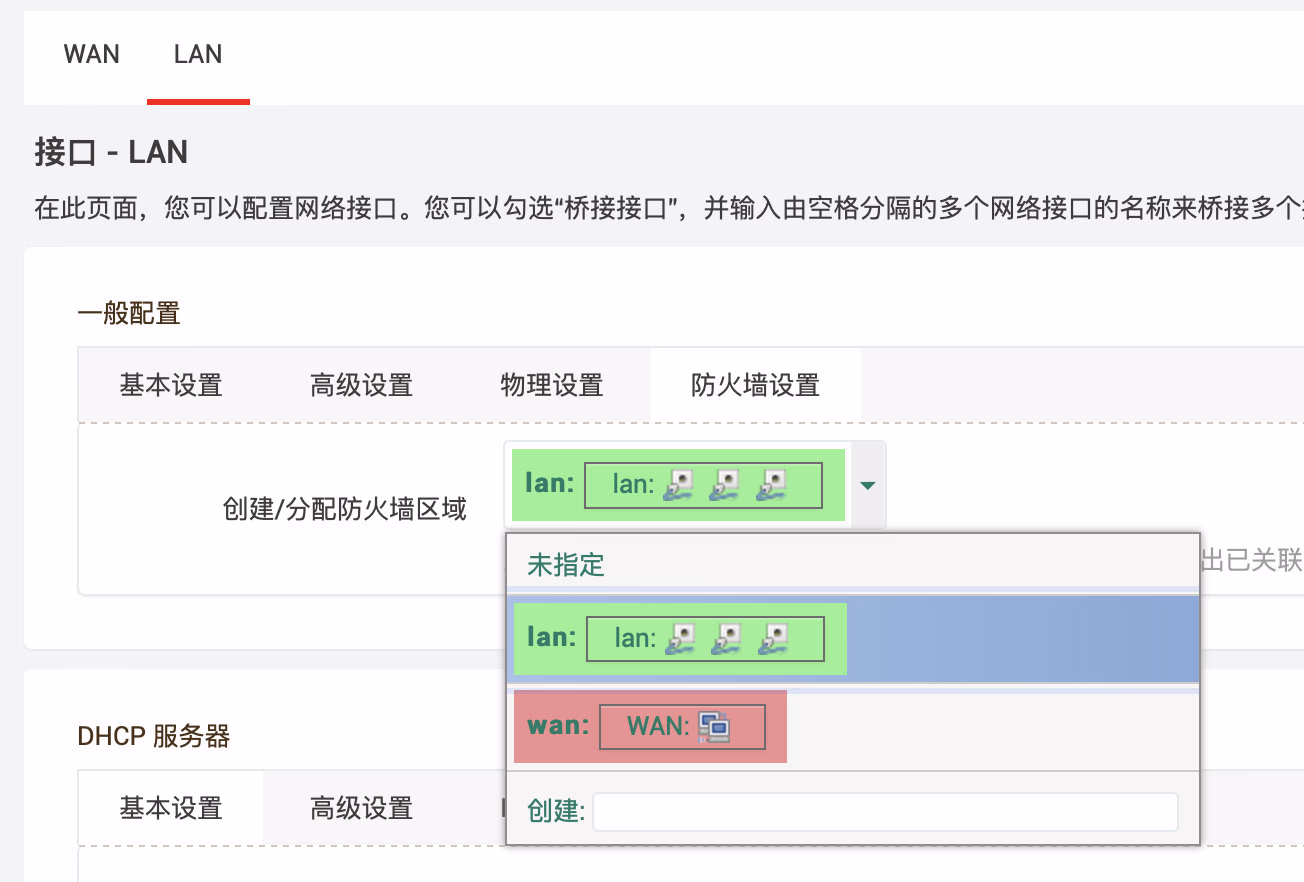1304x882 pixels.
Task: Select the 防火墙设置 tab
Action: (x=755, y=385)
